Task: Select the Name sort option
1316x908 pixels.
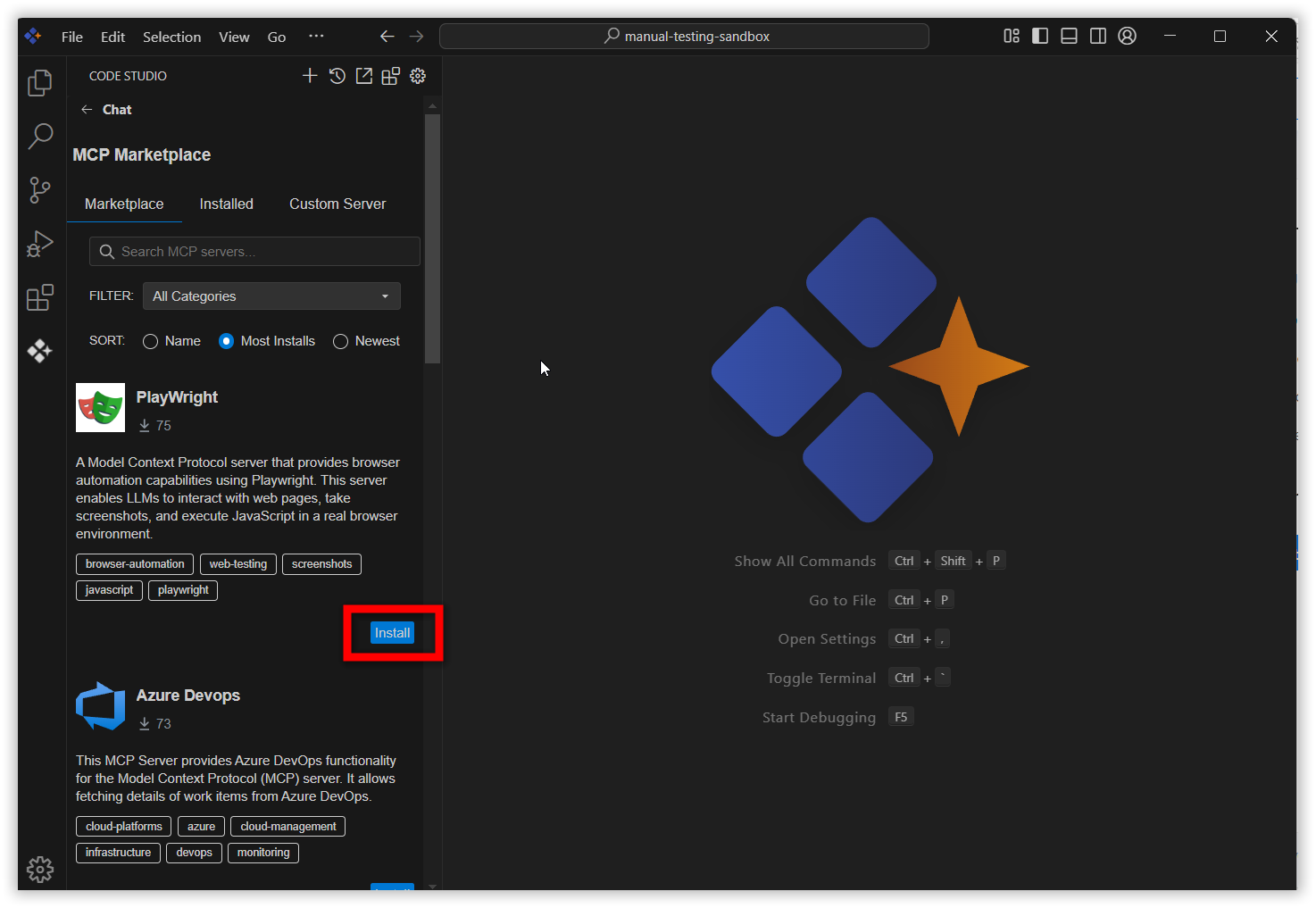Action: (x=171, y=341)
